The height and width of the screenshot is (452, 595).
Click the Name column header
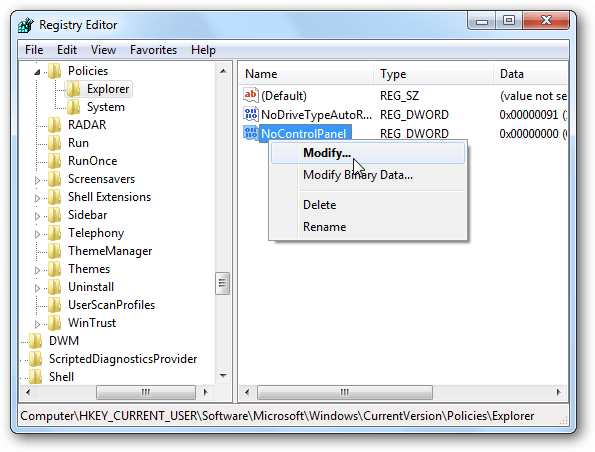[306, 74]
